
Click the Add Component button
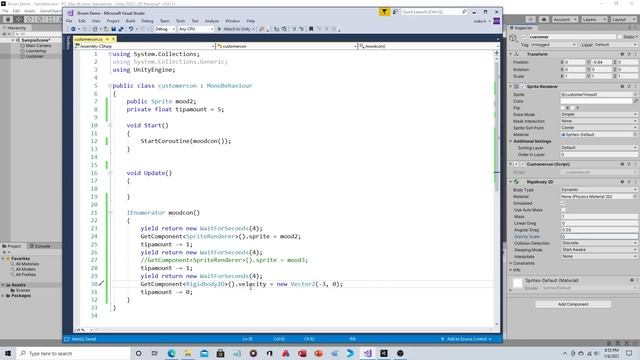pyautogui.click(x=573, y=304)
